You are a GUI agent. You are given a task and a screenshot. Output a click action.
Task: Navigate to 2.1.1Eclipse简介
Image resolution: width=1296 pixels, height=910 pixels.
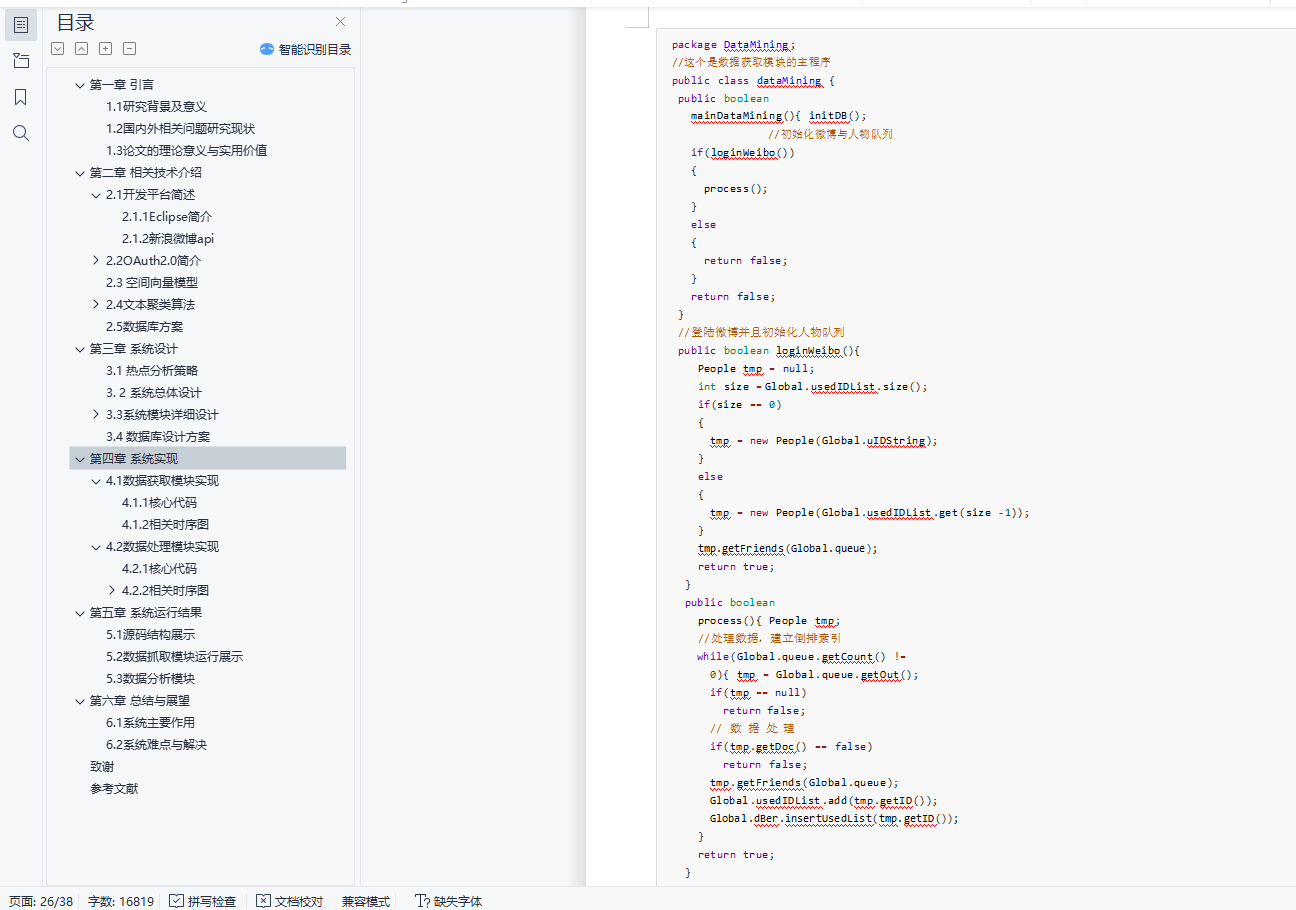[x=167, y=217]
